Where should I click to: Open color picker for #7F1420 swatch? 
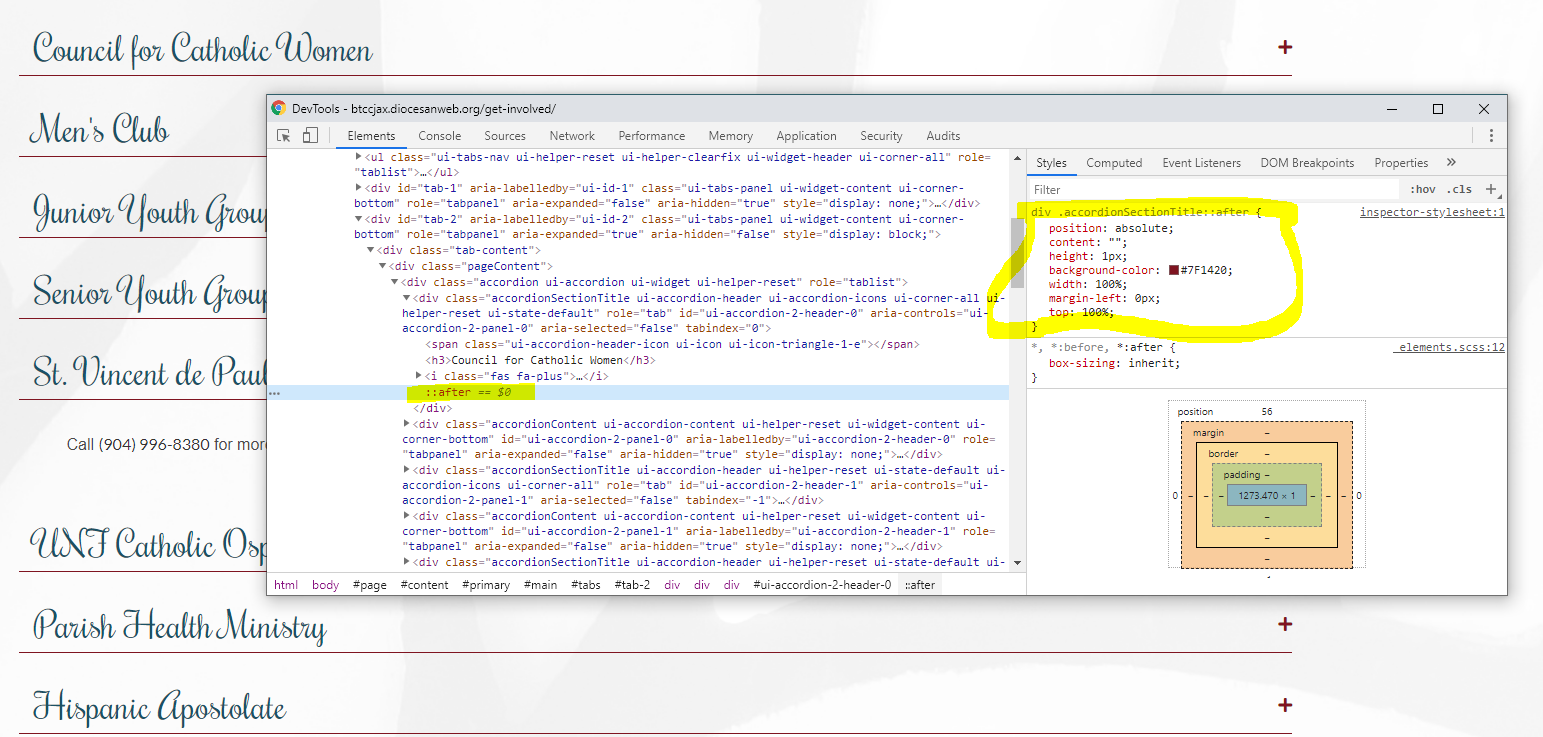point(1174,270)
